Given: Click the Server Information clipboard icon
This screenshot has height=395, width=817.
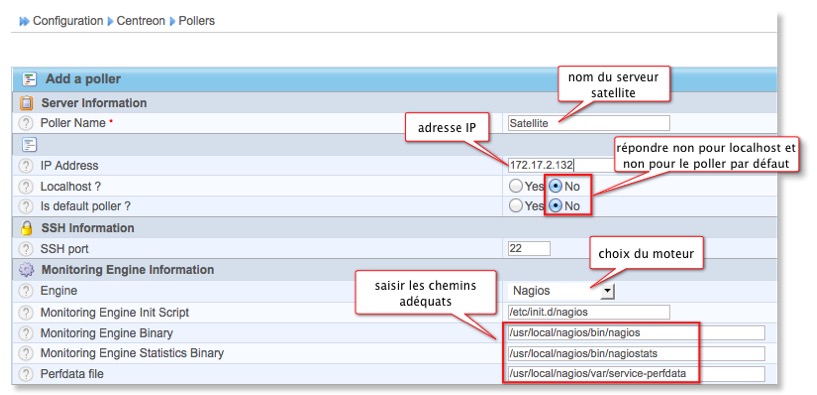Looking at the screenshot, I should pos(26,103).
